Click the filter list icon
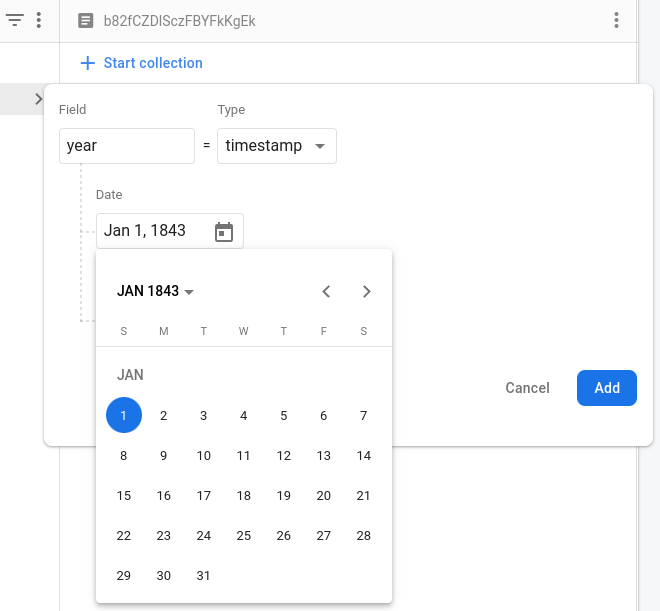Image resolution: width=660 pixels, height=611 pixels. click(x=14, y=20)
